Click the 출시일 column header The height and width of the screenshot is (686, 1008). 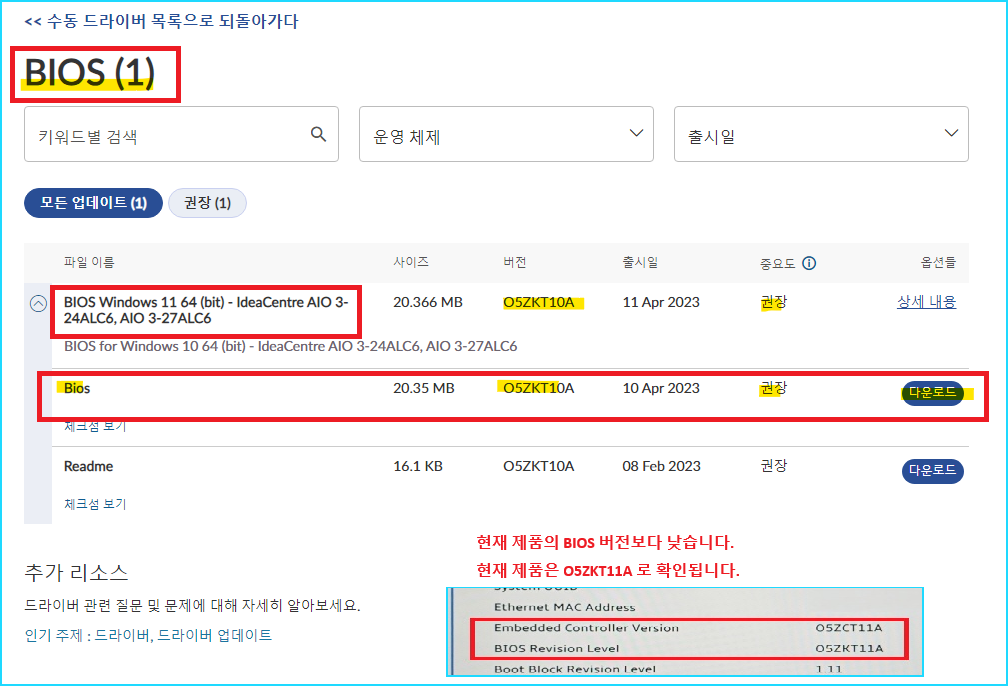pos(640,262)
